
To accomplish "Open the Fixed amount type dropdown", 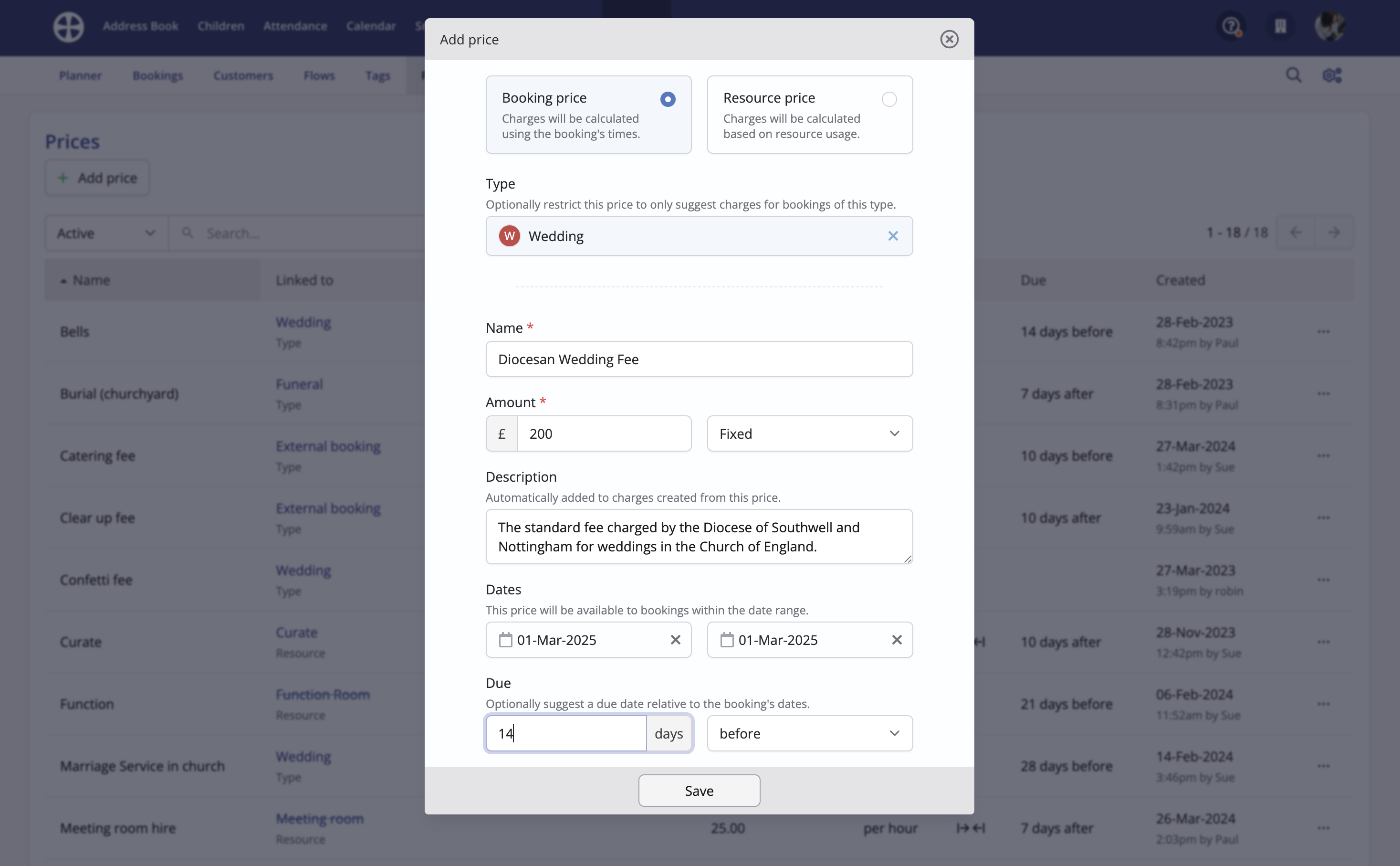I will click(810, 433).
